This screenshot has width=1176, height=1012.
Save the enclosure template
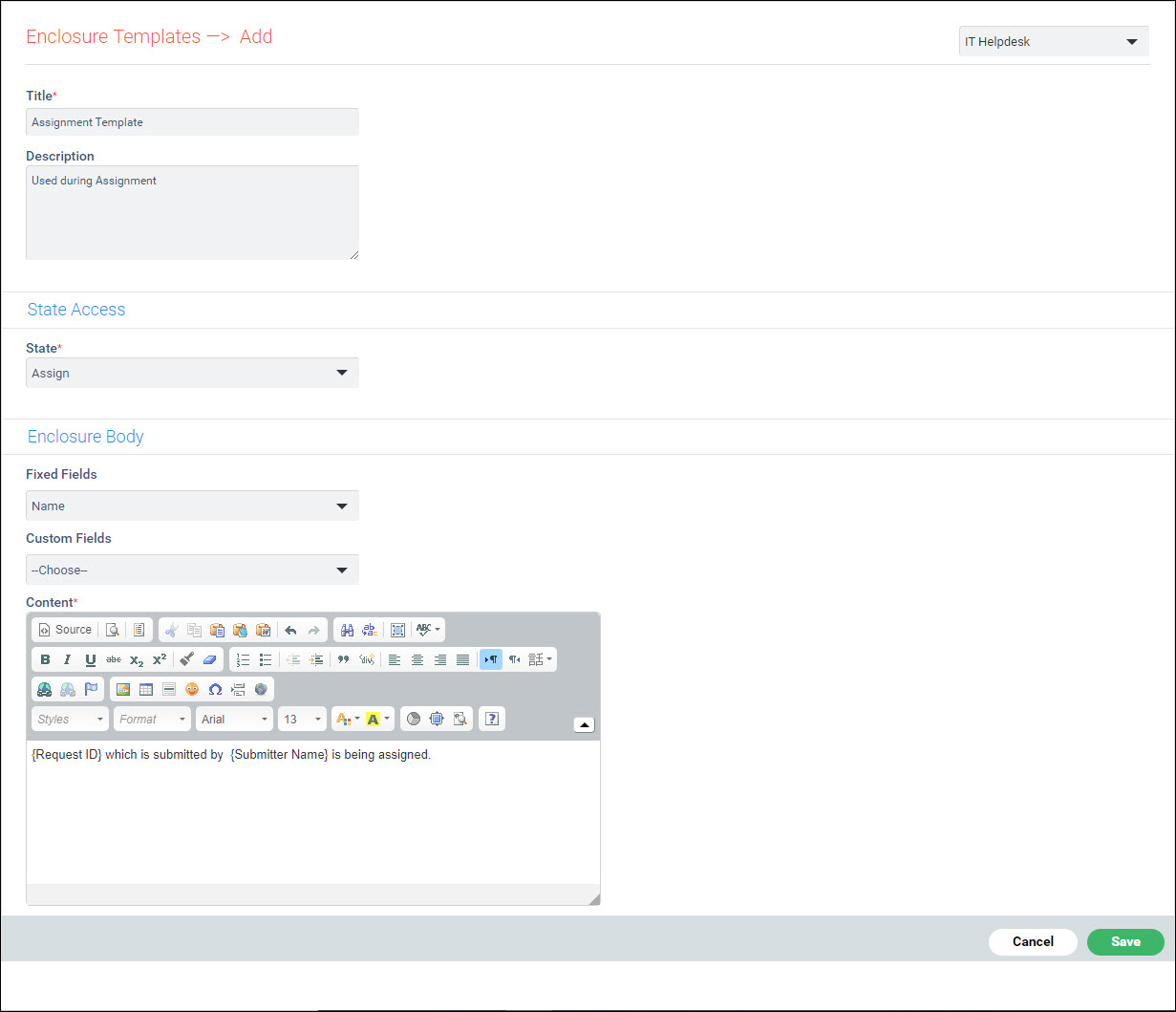click(x=1125, y=942)
